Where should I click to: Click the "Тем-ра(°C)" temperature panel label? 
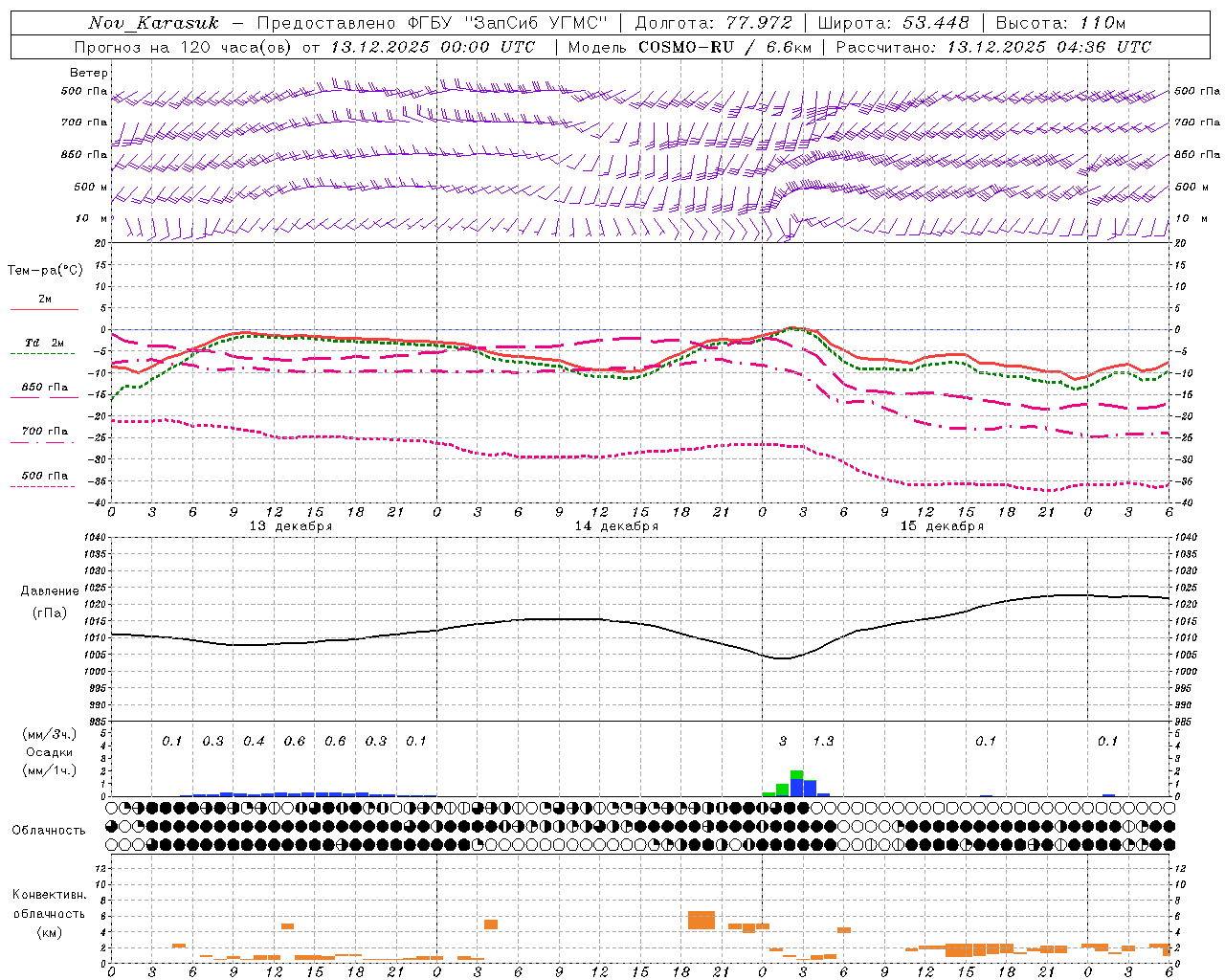[x=45, y=271]
